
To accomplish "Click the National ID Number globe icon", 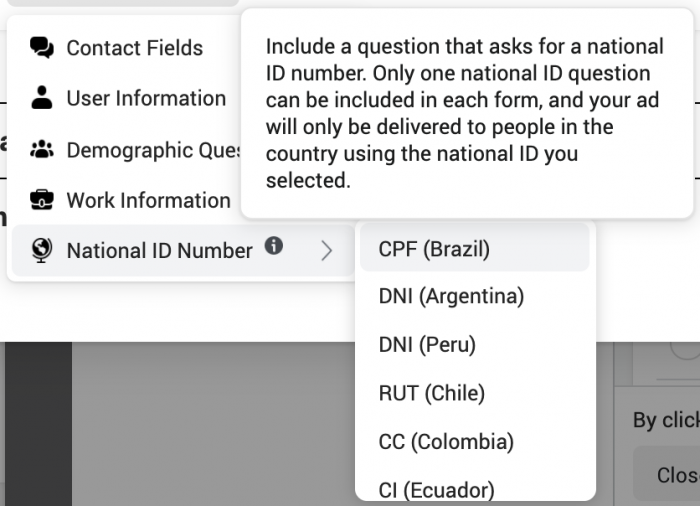I will (x=42, y=251).
